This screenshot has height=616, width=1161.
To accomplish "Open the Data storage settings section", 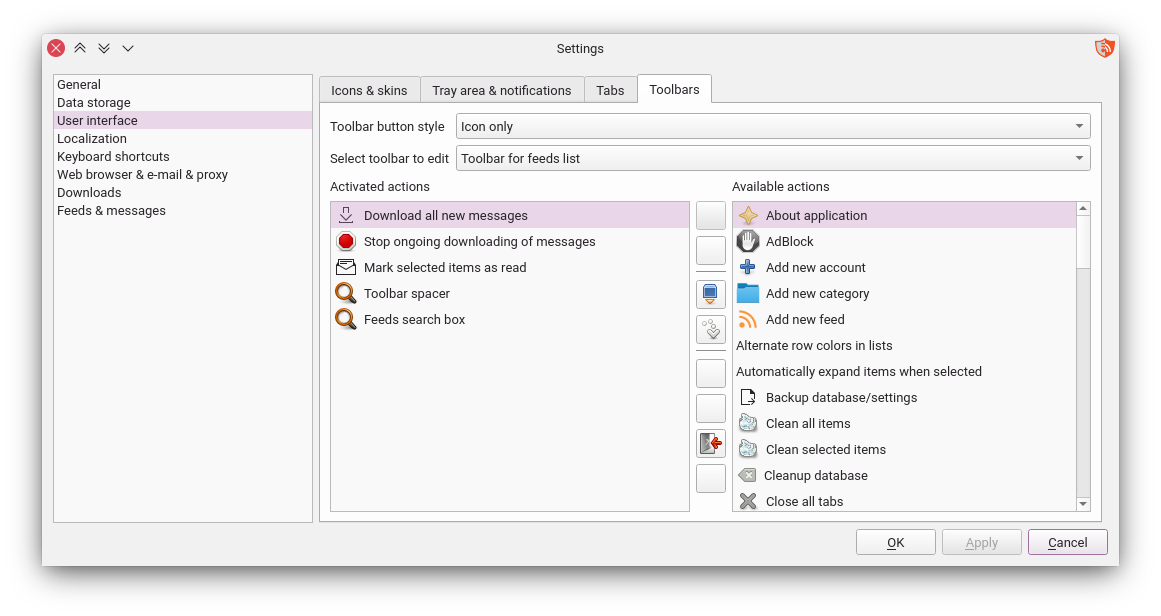I will (183, 102).
